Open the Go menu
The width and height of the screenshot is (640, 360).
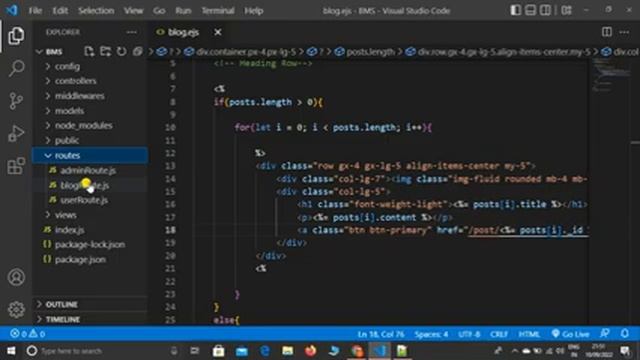159,11
